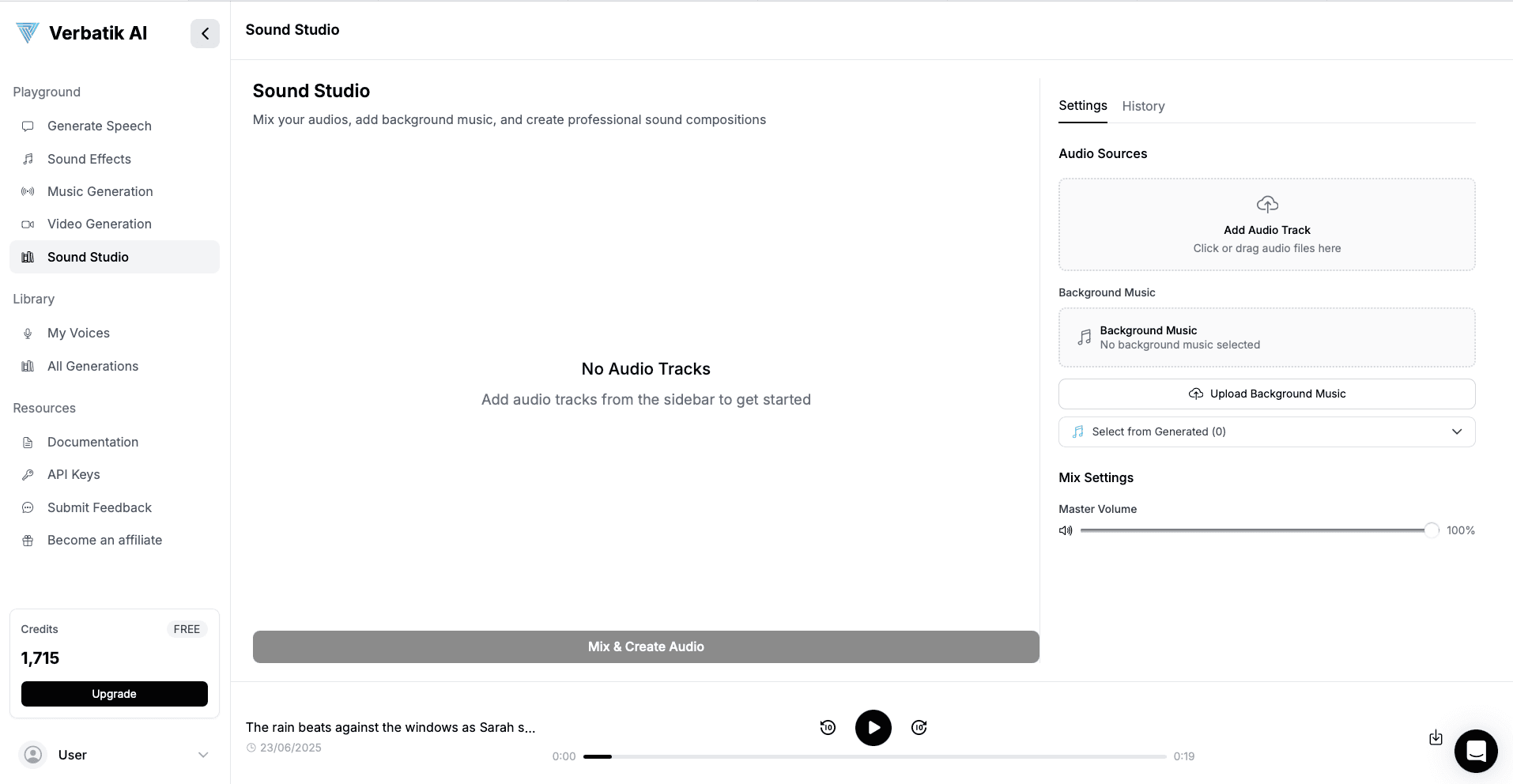Skip forward 10 seconds in the player

919,727
